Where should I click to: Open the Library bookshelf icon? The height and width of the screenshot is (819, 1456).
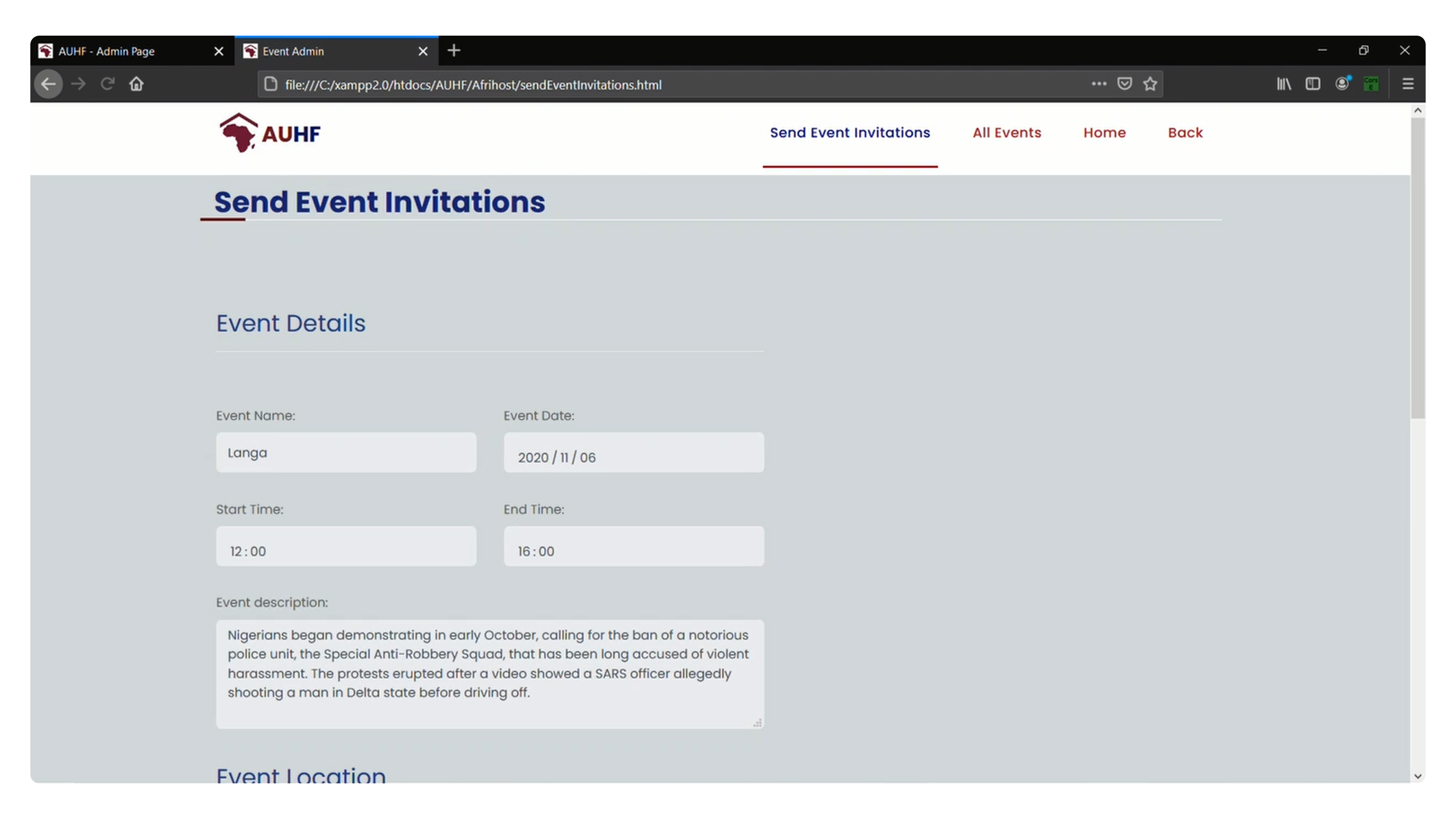click(1283, 84)
